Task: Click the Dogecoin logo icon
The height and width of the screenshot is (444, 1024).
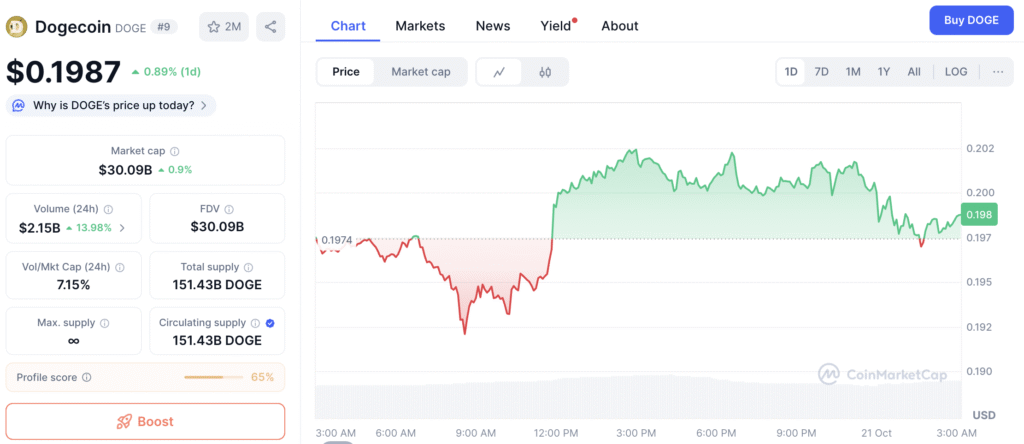Action: pyautogui.click(x=17, y=27)
